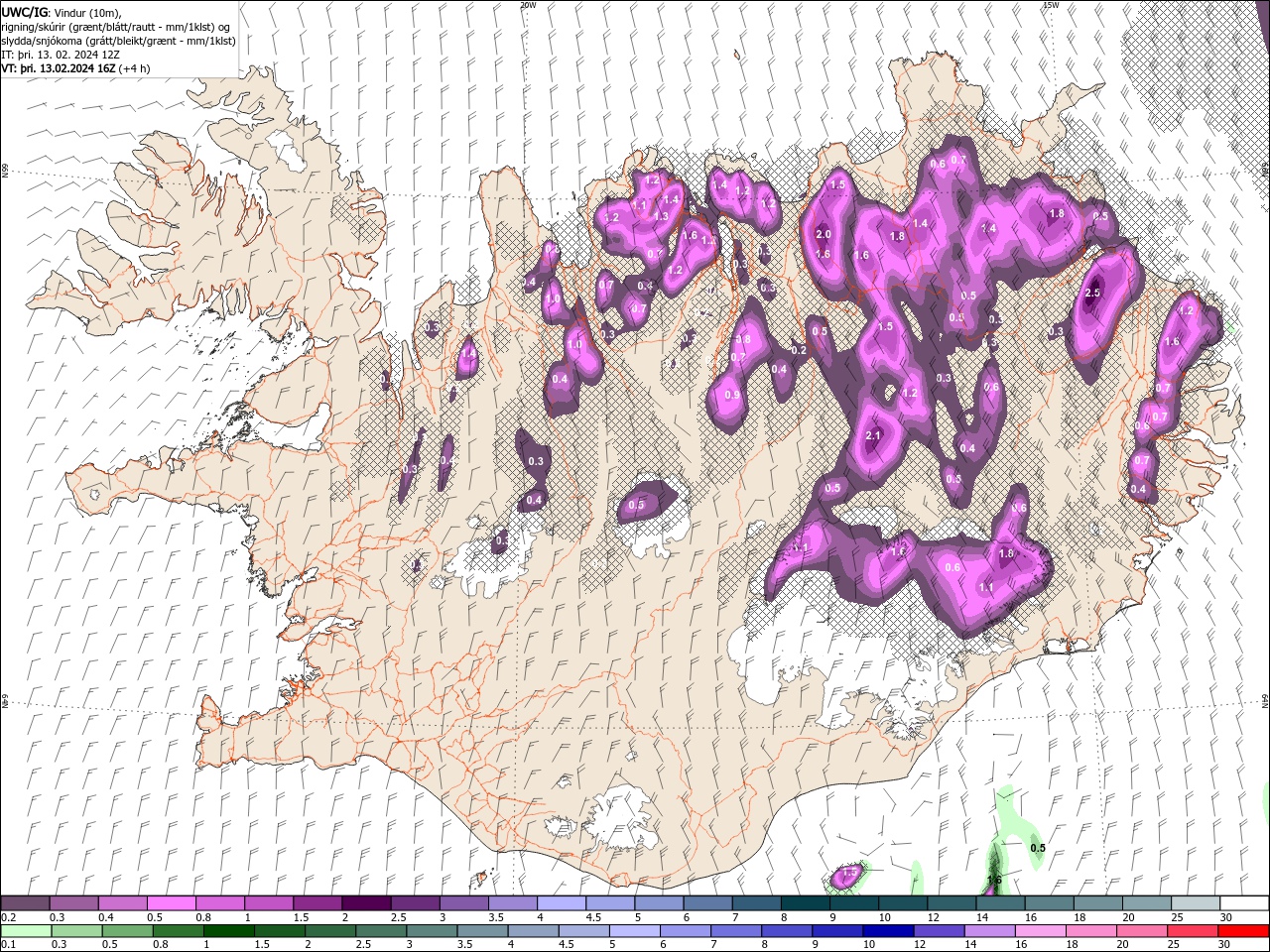Click the 3 mm grey-green rain legend swatch
Viewport: 1270px width, 952px height.
pyautogui.click(x=432, y=931)
